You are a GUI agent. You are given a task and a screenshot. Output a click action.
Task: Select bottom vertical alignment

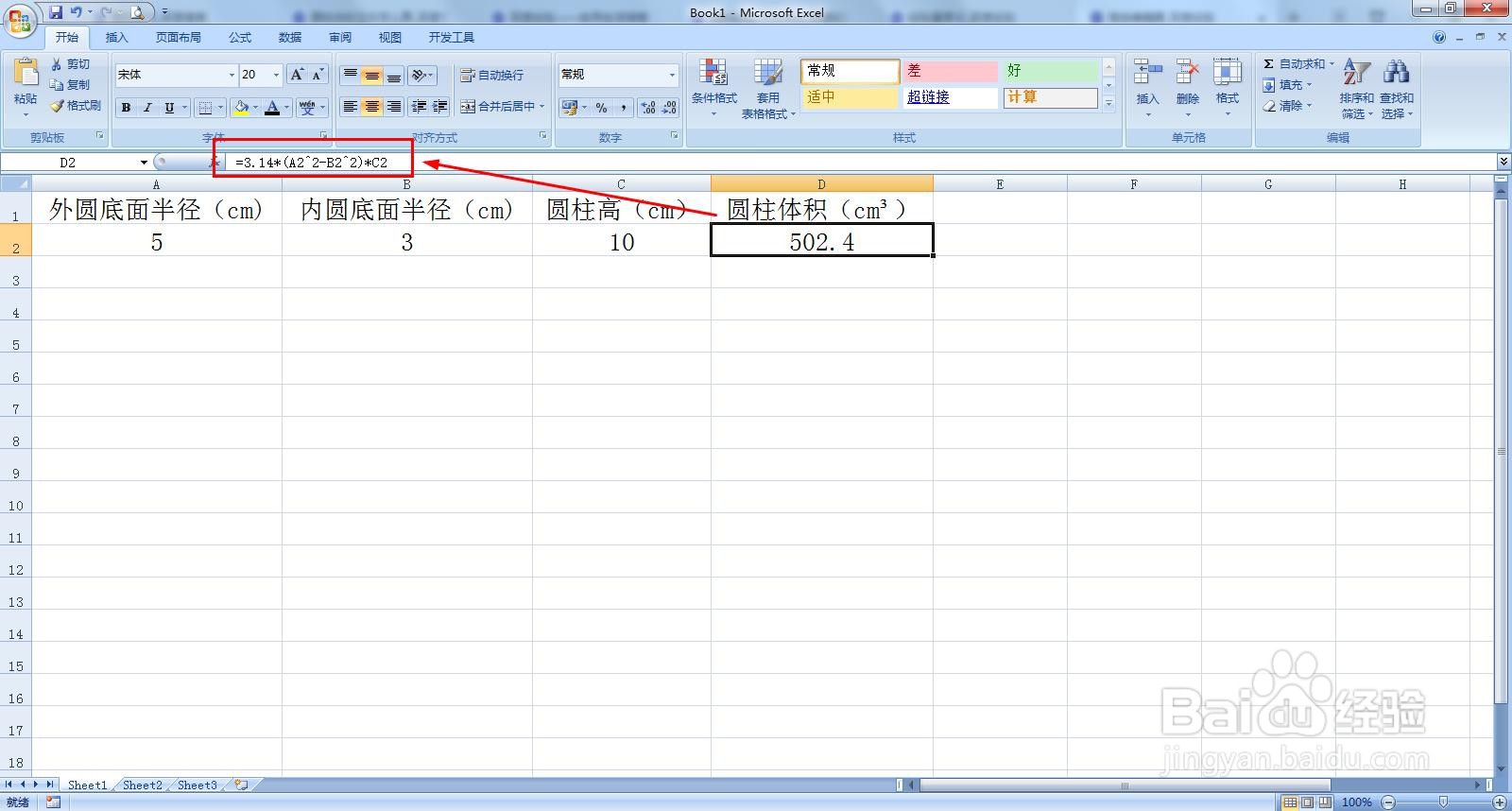tap(394, 76)
